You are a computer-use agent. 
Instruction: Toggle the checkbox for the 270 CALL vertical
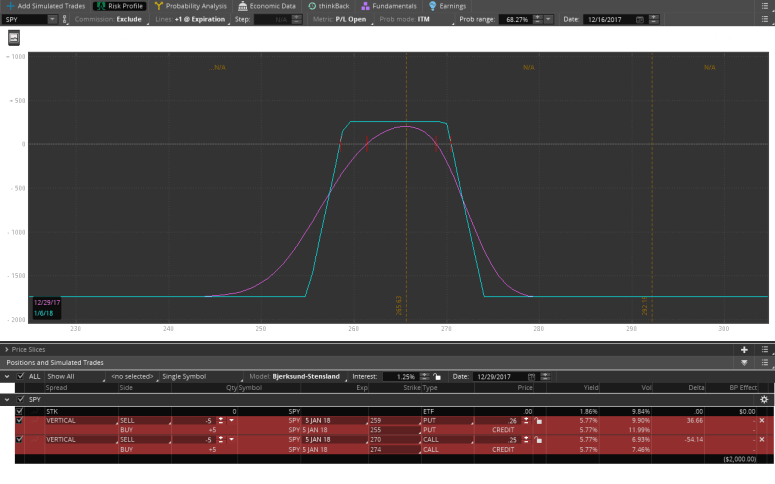point(19,439)
